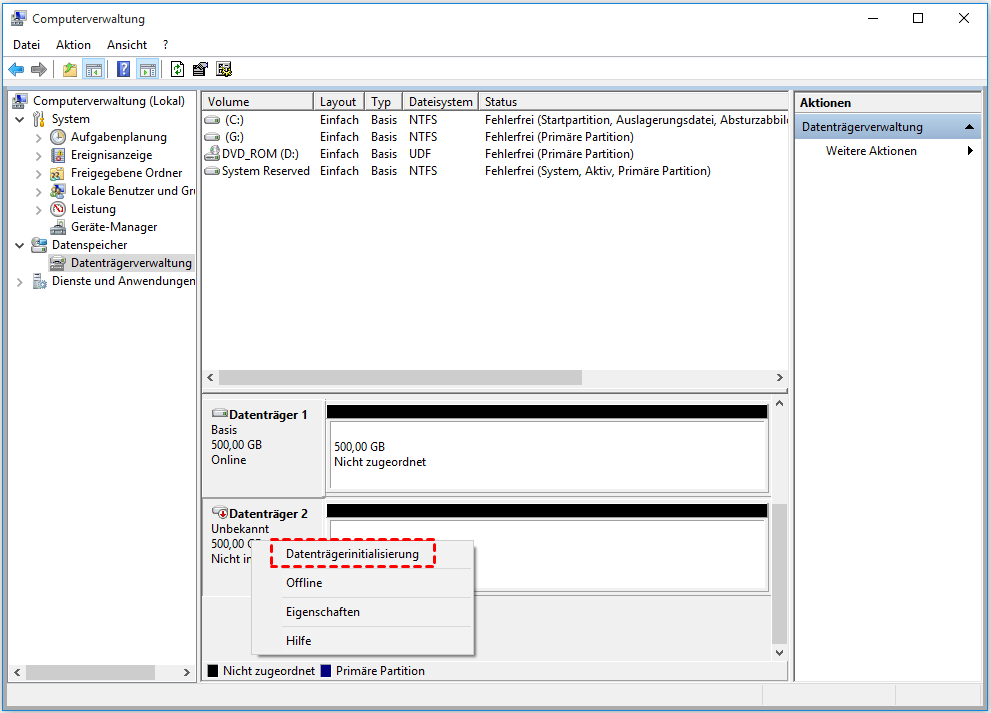The height and width of the screenshot is (713, 991).
Task: Click the Up one level folder icon
Action: click(x=69, y=69)
